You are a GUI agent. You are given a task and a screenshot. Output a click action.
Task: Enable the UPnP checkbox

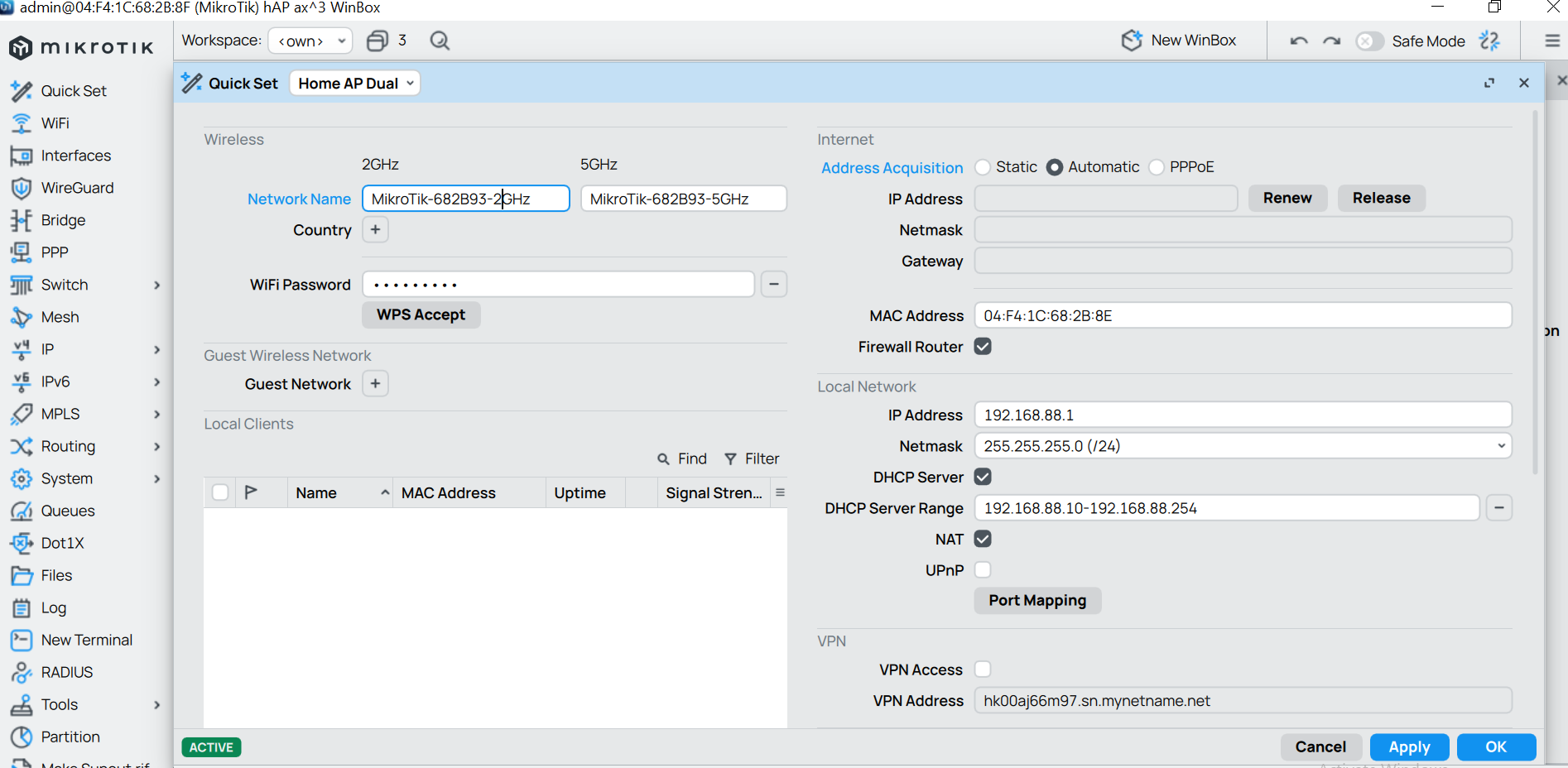[x=983, y=569]
